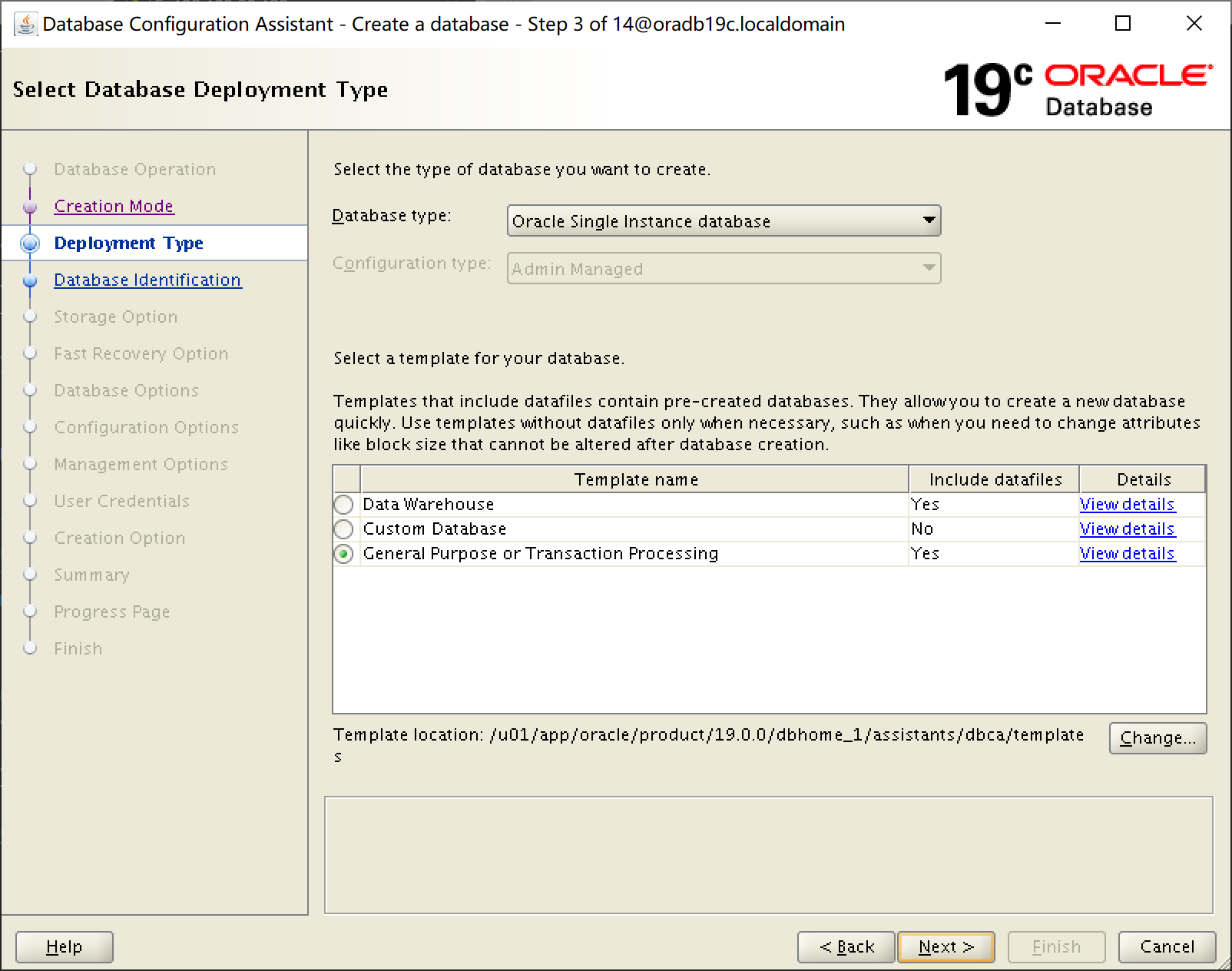1232x971 pixels.
Task: Select the Deployment Type step in sidebar
Action: tap(128, 243)
